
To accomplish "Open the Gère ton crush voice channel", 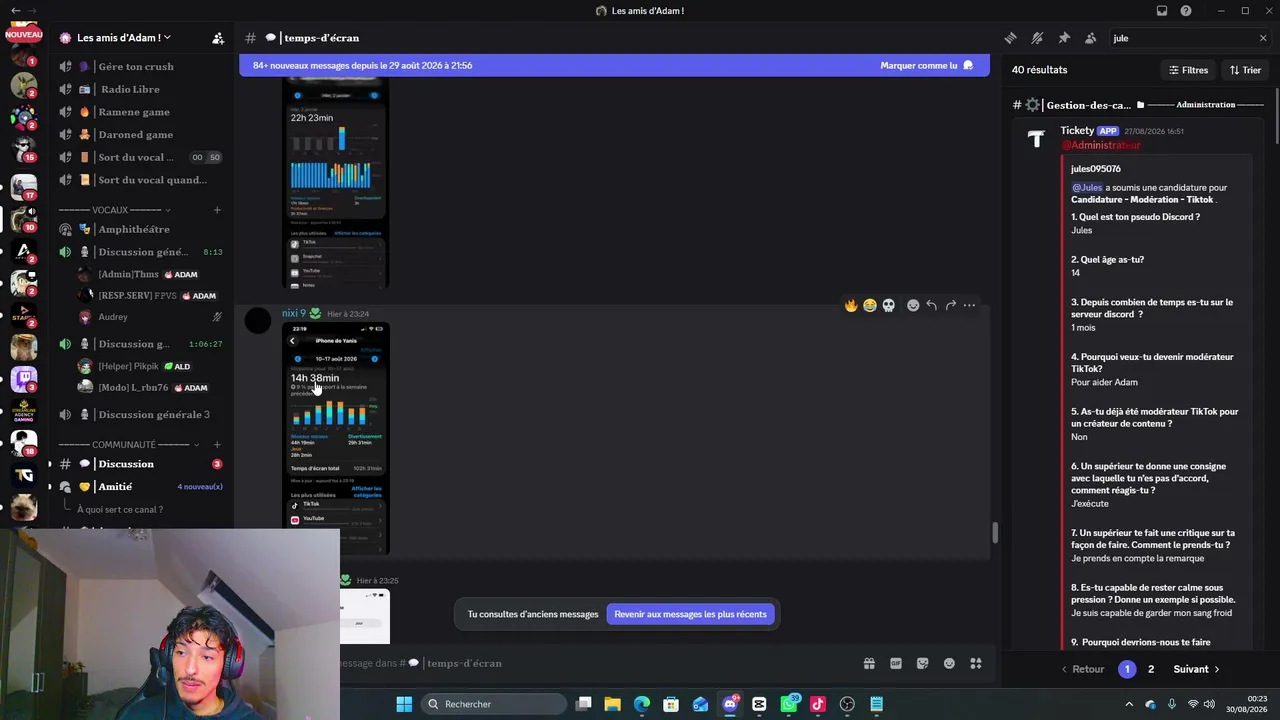I will [x=140, y=67].
